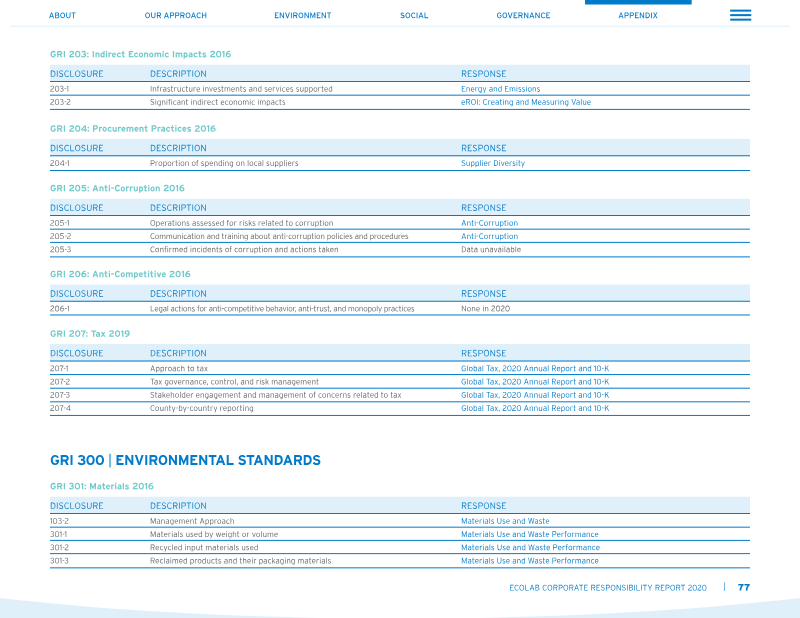Open the Supplier Diversity link
The image size is (800, 618).
[493, 163]
